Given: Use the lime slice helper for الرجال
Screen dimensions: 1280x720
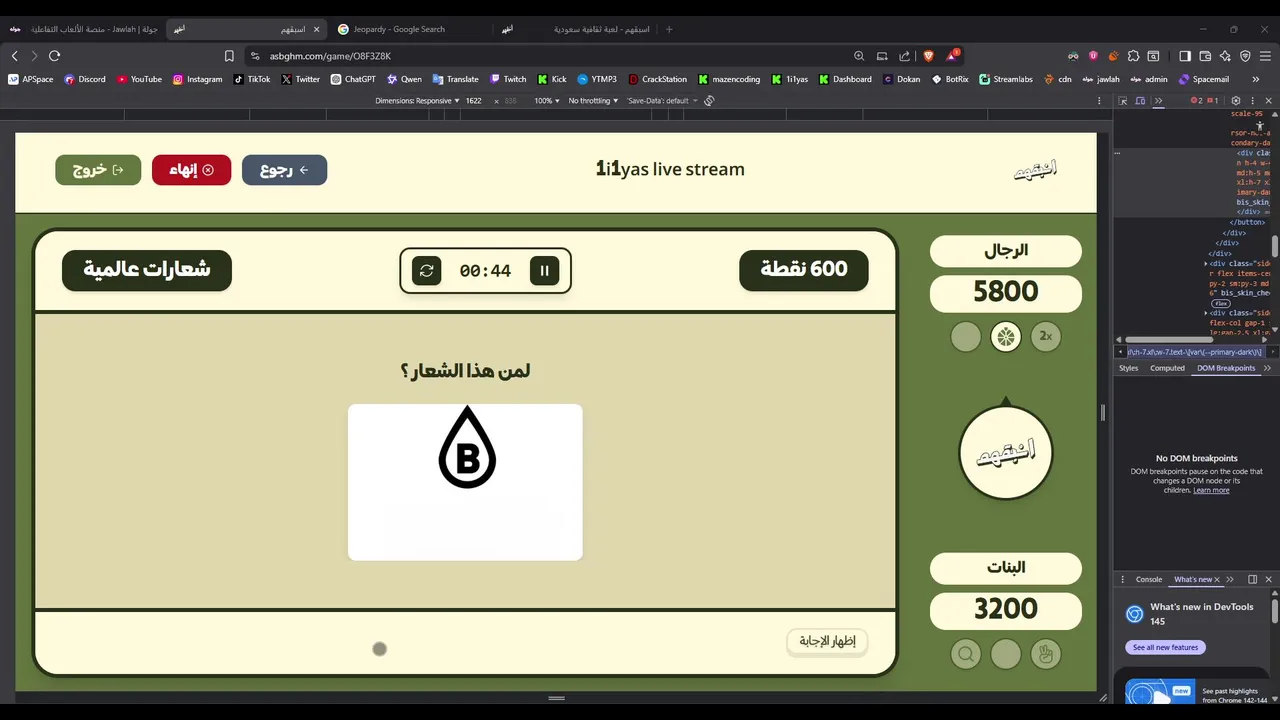Looking at the screenshot, I should pos(1006,336).
